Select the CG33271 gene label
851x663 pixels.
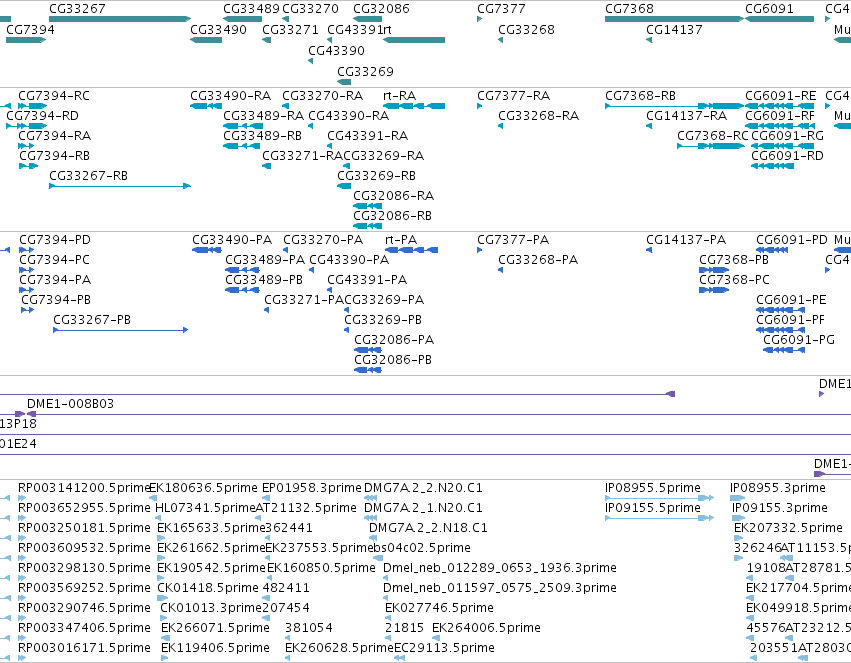290,29
